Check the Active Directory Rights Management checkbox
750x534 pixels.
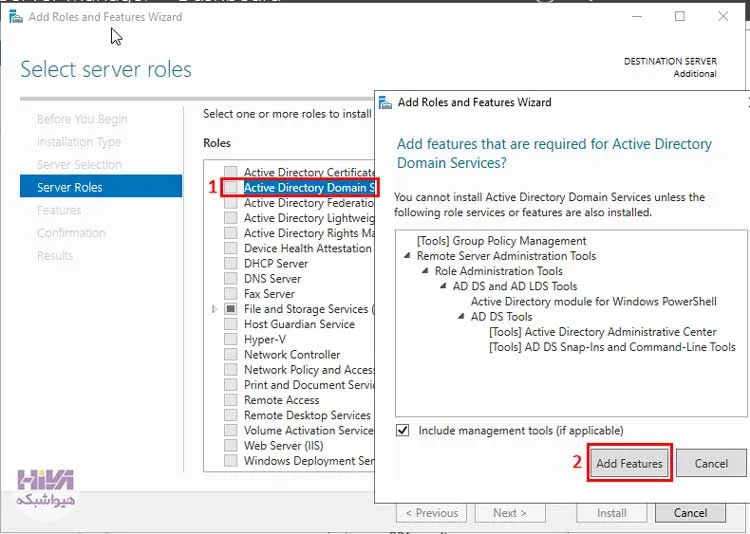(231, 233)
